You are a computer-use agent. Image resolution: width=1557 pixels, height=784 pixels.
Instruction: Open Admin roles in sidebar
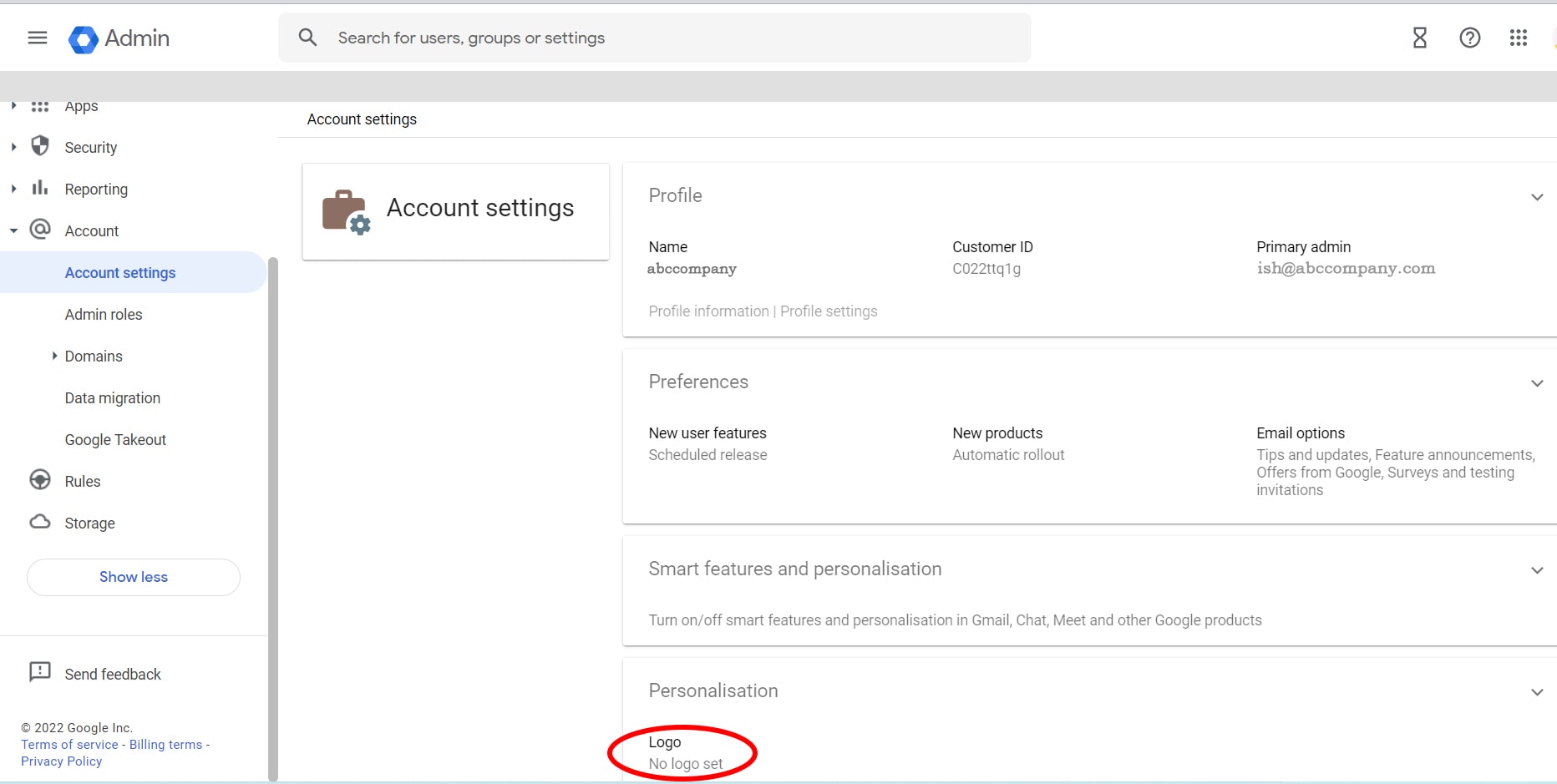[104, 315]
